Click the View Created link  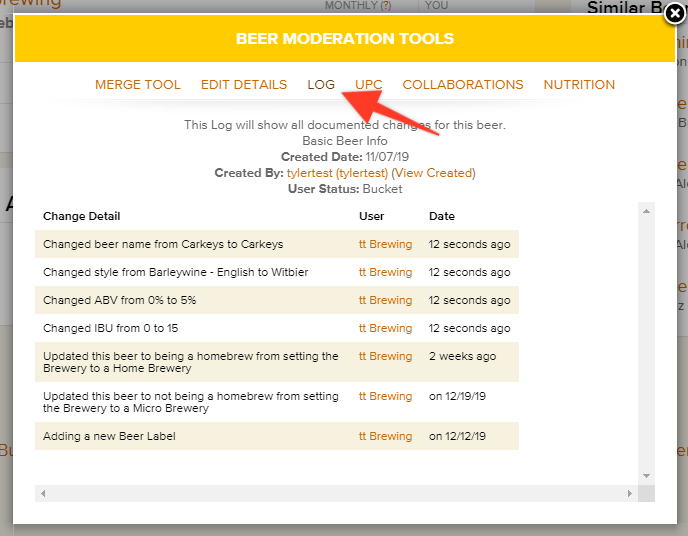(433, 173)
